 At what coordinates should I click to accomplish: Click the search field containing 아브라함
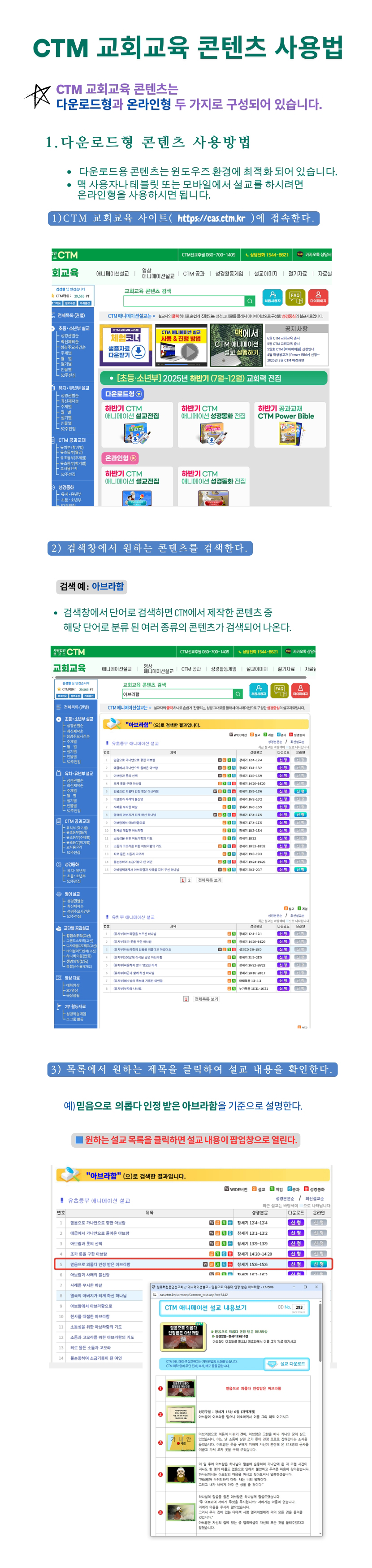click(x=177, y=694)
